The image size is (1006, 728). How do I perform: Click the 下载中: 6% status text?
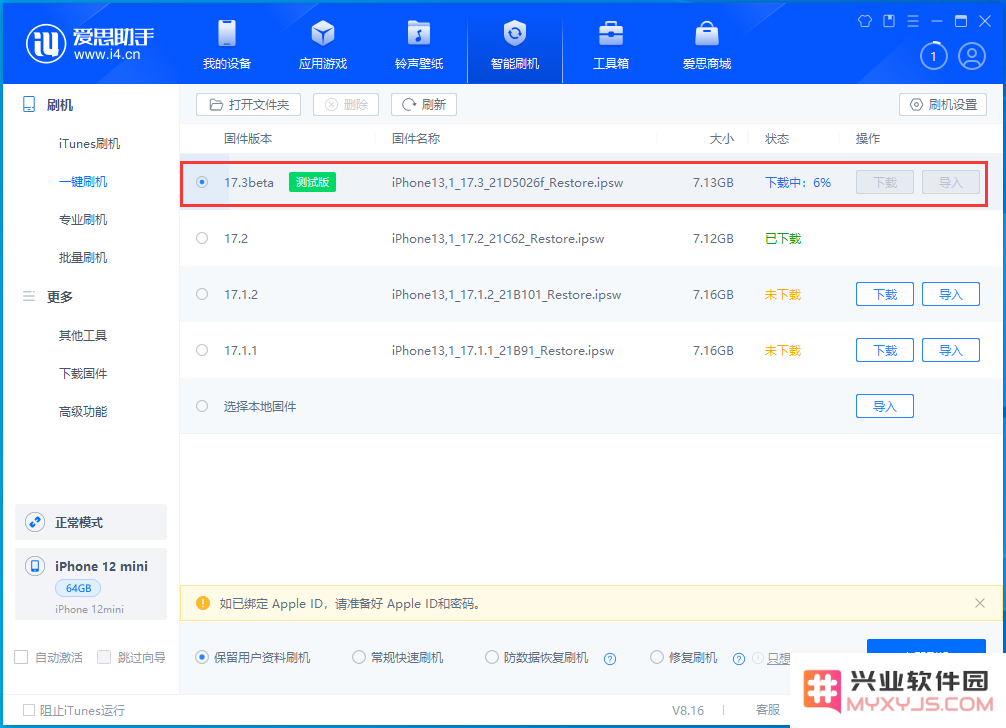[x=797, y=183]
